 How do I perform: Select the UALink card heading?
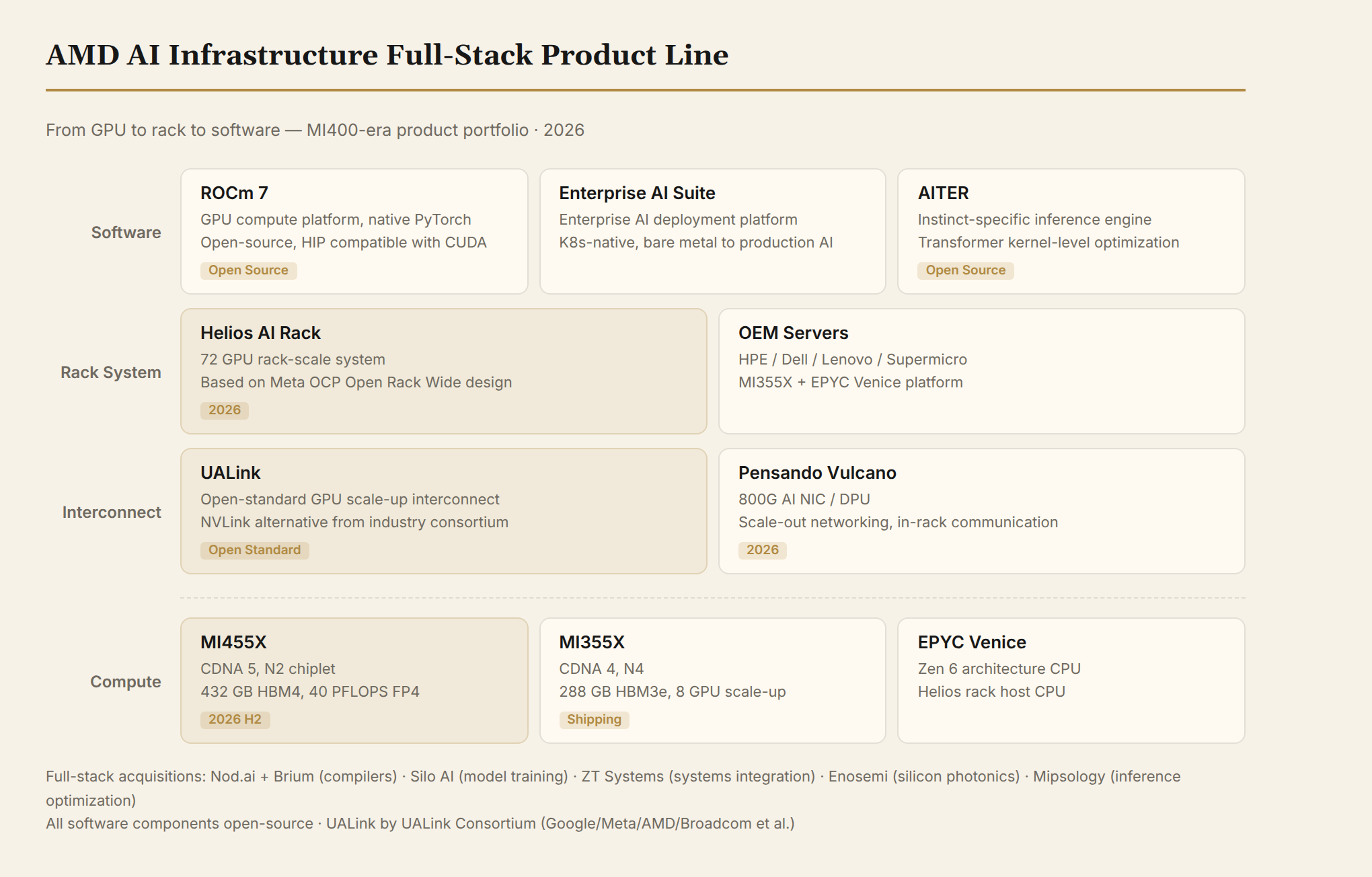[230, 473]
